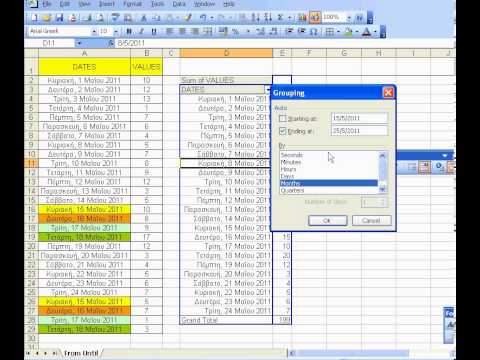Open the Data menu
Image resolution: width=480 pixels, height=360 pixels.
pos(179,4)
